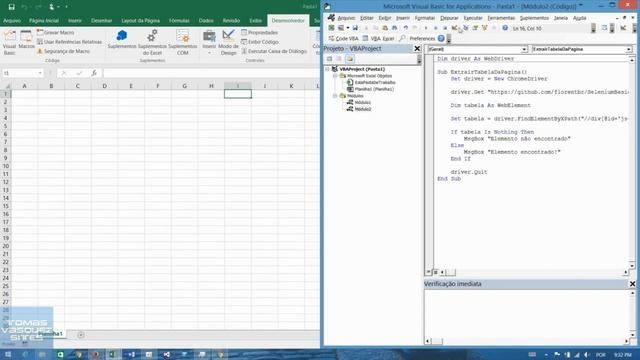Open Propriedades in the Controles group
This screenshot has width=640, height=360.
point(260,32)
